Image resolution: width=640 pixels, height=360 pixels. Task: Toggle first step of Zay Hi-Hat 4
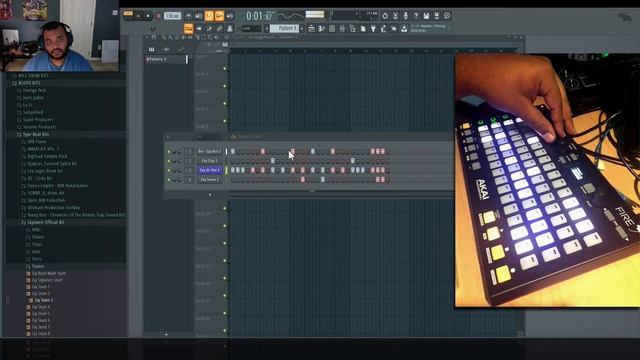point(233,170)
